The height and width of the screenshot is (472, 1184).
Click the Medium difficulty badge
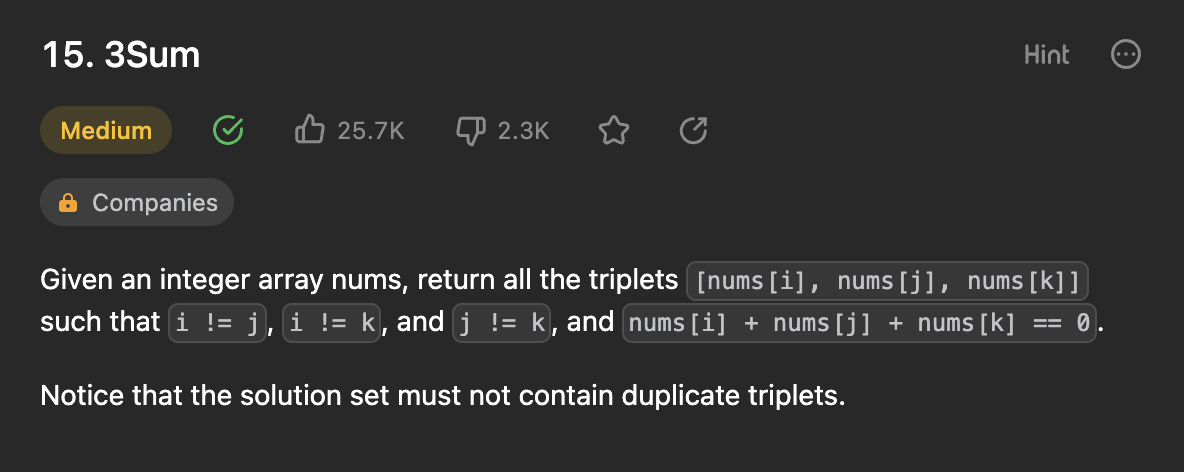pos(106,130)
